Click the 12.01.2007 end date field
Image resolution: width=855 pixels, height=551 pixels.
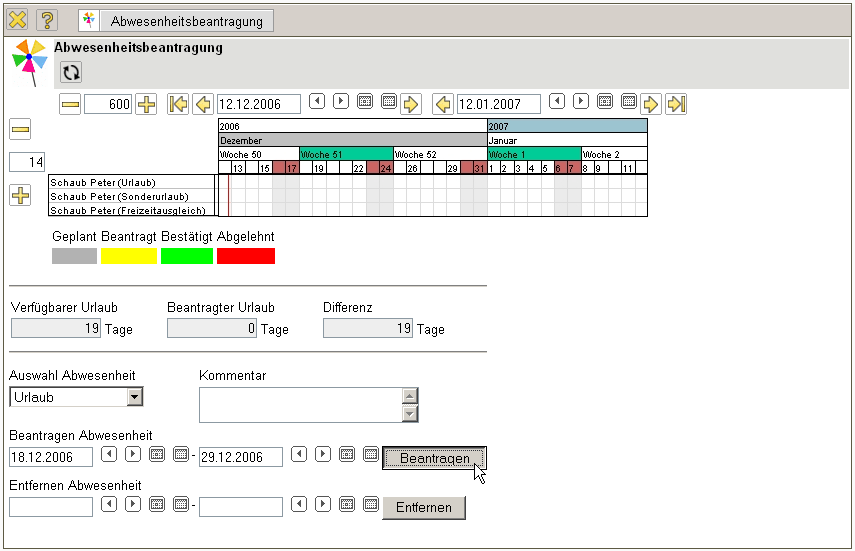coord(498,104)
